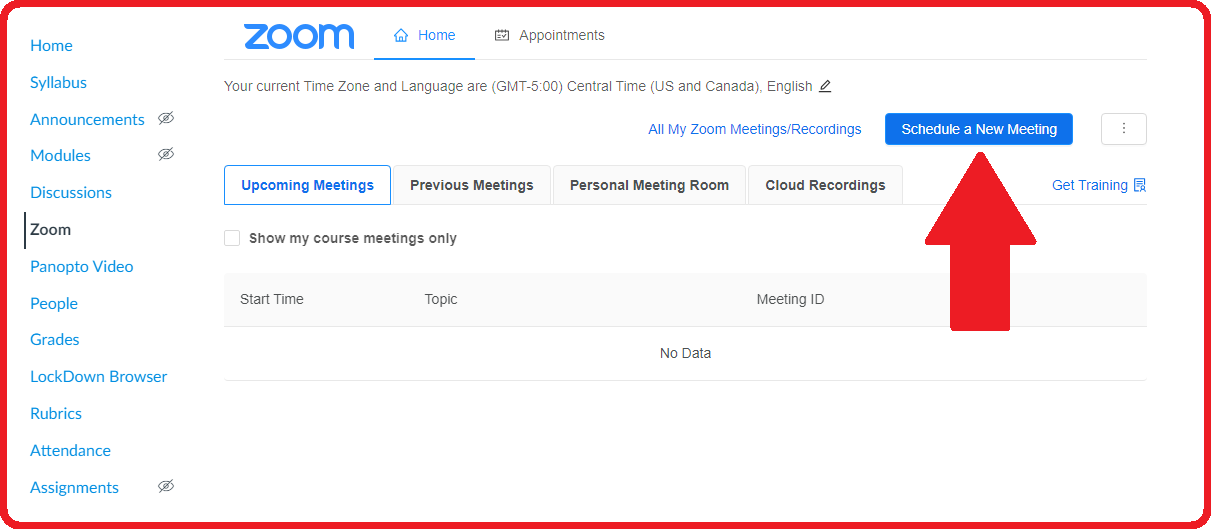Click the Get Training document icon

(1140, 185)
